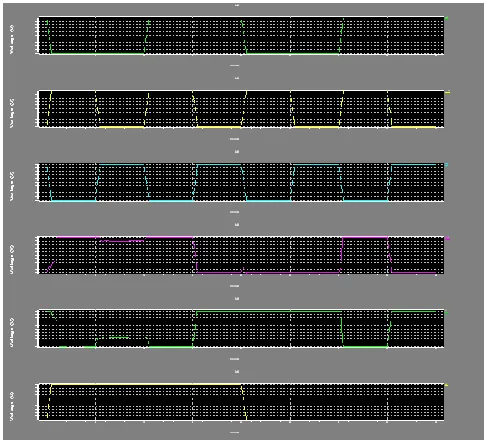Click the magenta legend marker of the fourth plot
The image size is (486, 440).
(447, 238)
